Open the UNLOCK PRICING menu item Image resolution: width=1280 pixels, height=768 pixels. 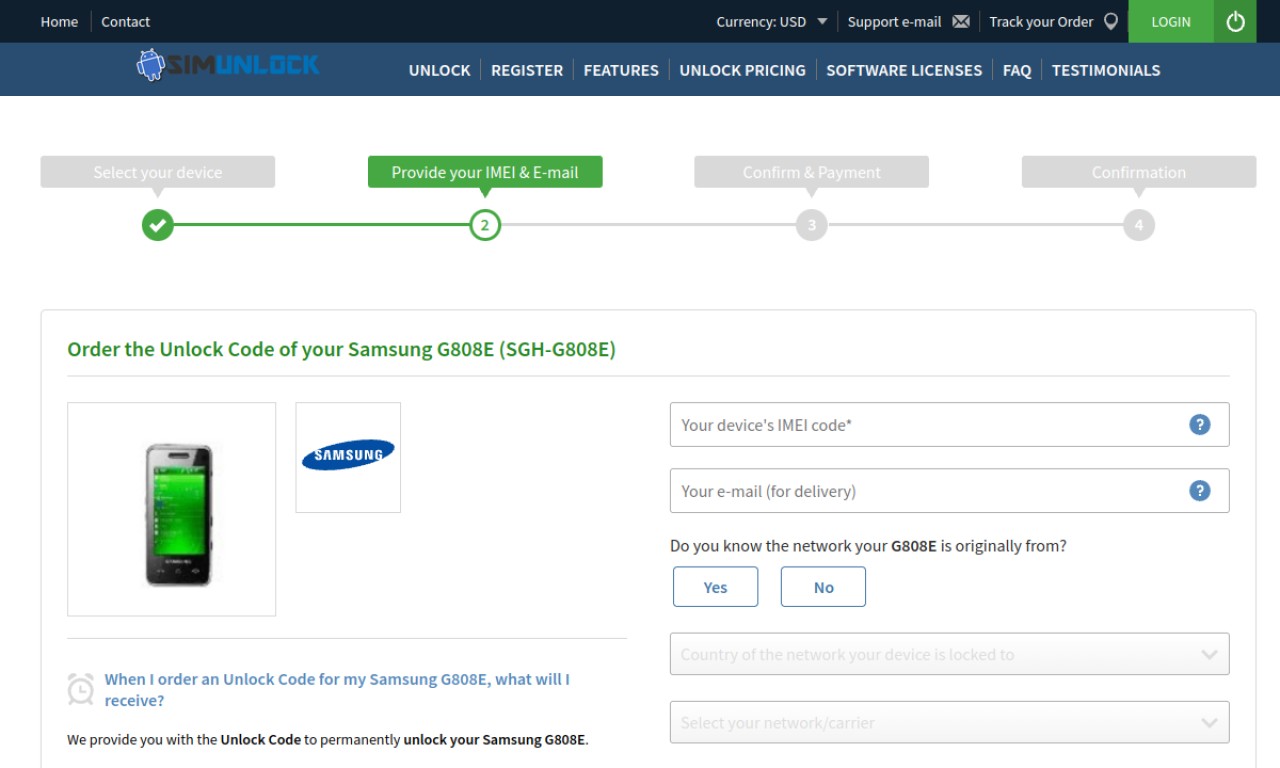click(x=742, y=70)
